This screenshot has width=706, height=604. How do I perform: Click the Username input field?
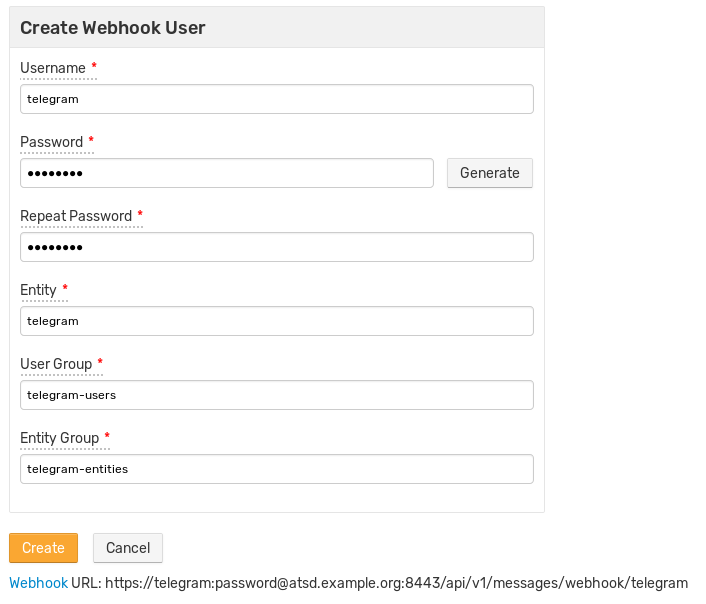point(276,99)
